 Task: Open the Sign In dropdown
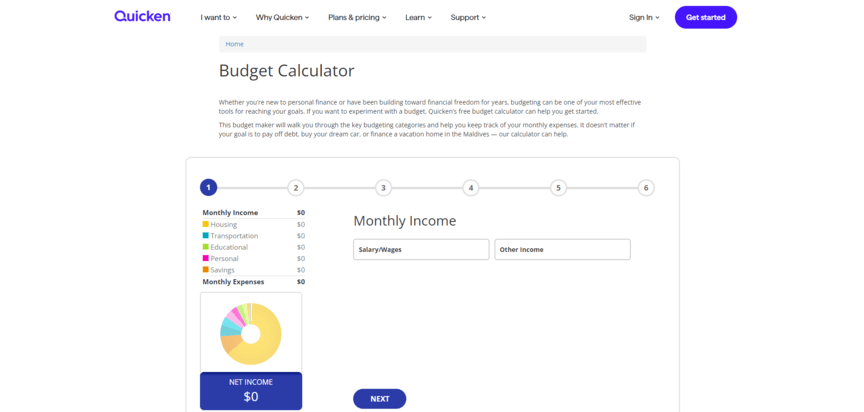tap(644, 18)
